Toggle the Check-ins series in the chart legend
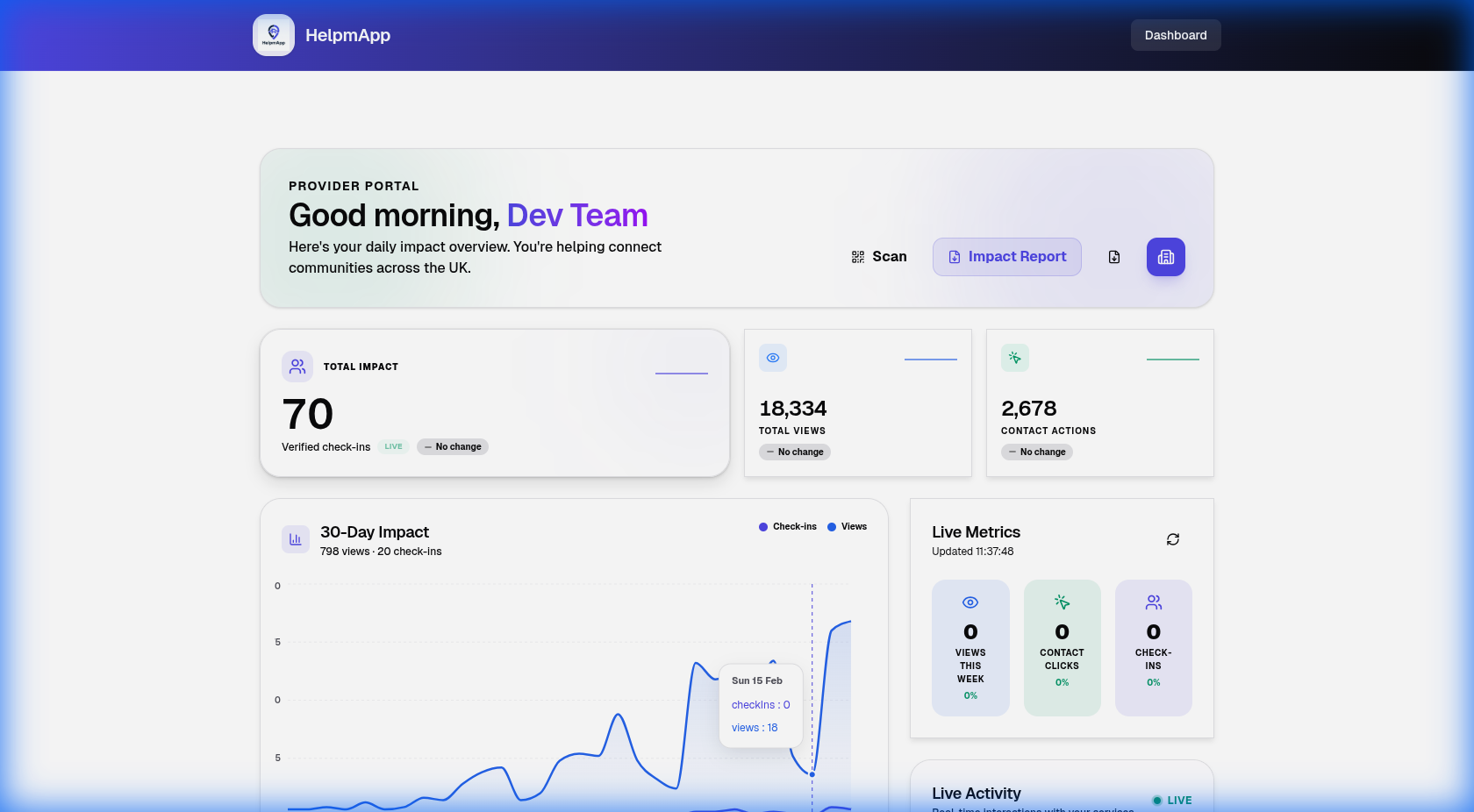This screenshot has width=1474, height=812. click(x=787, y=527)
